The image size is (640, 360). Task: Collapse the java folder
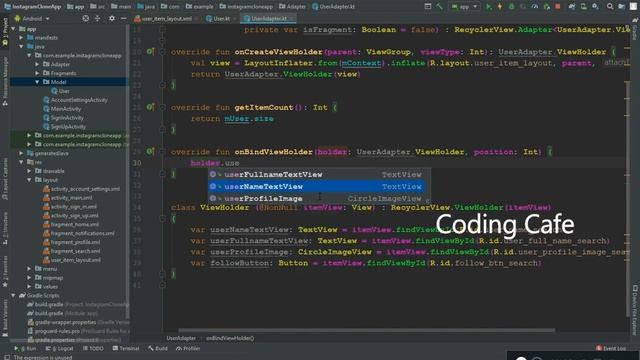pyautogui.click(x=21, y=47)
